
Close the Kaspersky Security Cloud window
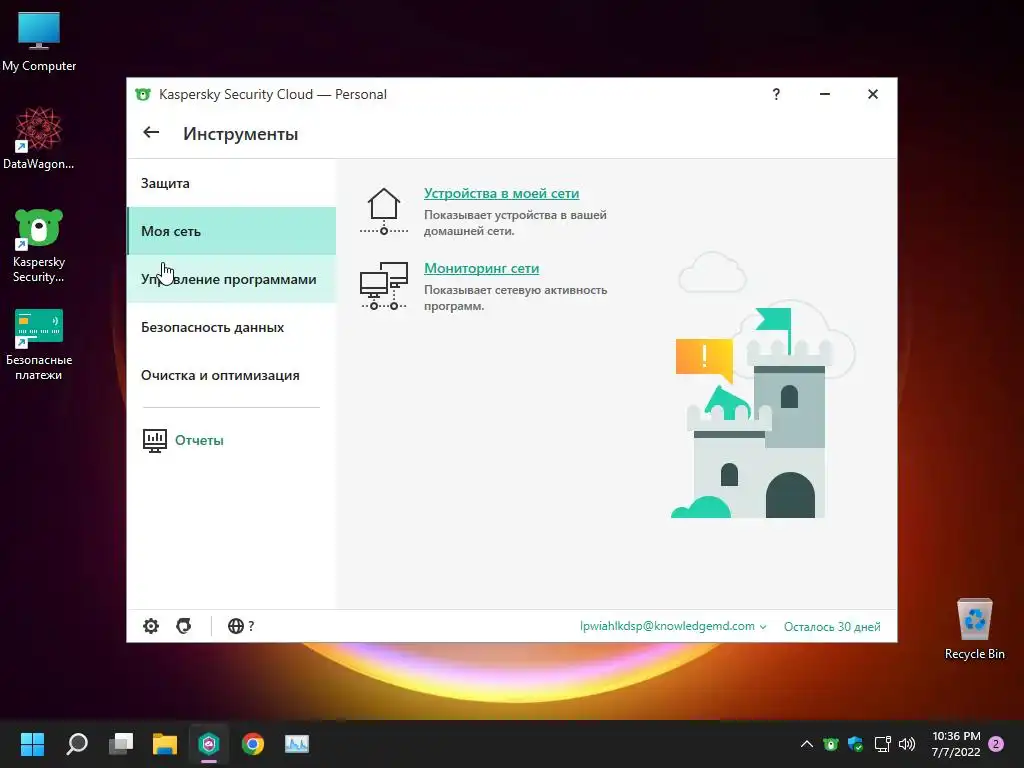(872, 94)
